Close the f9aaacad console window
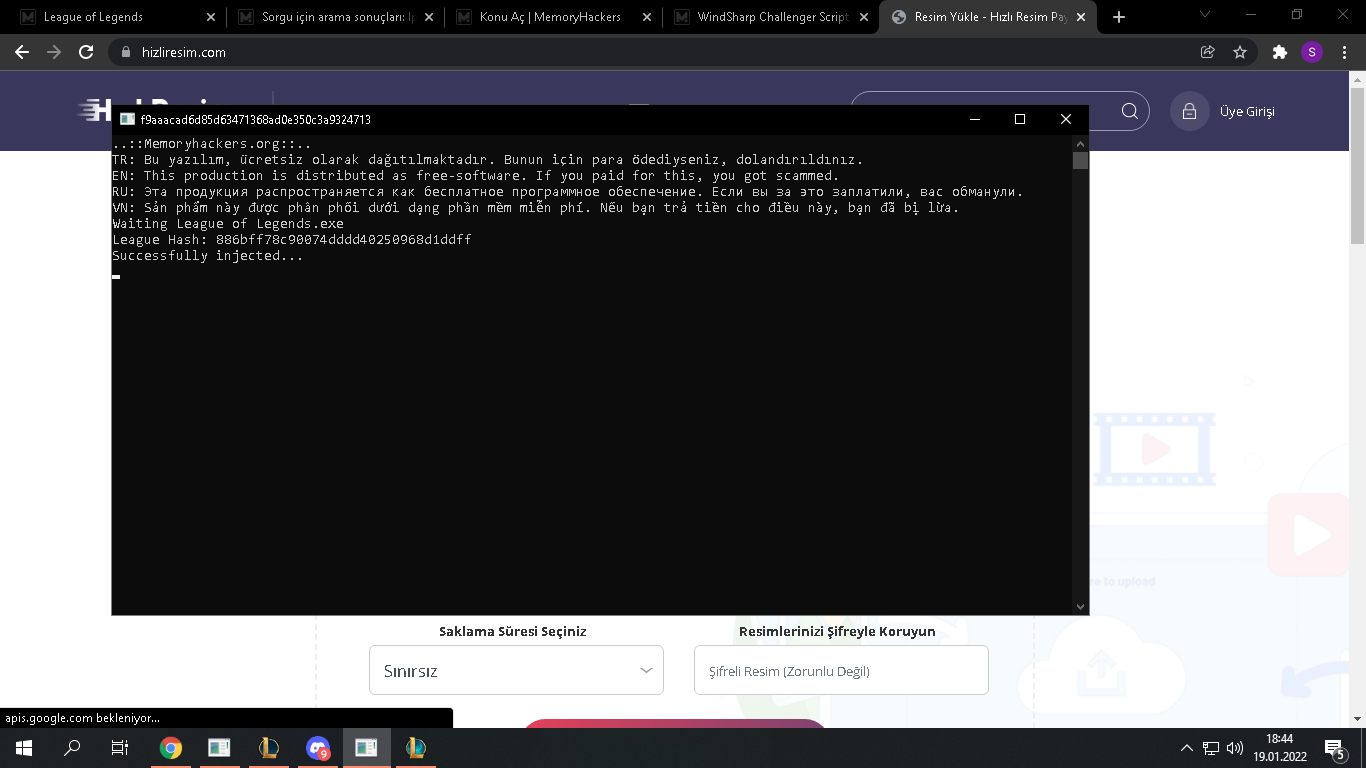 coord(1066,119)
